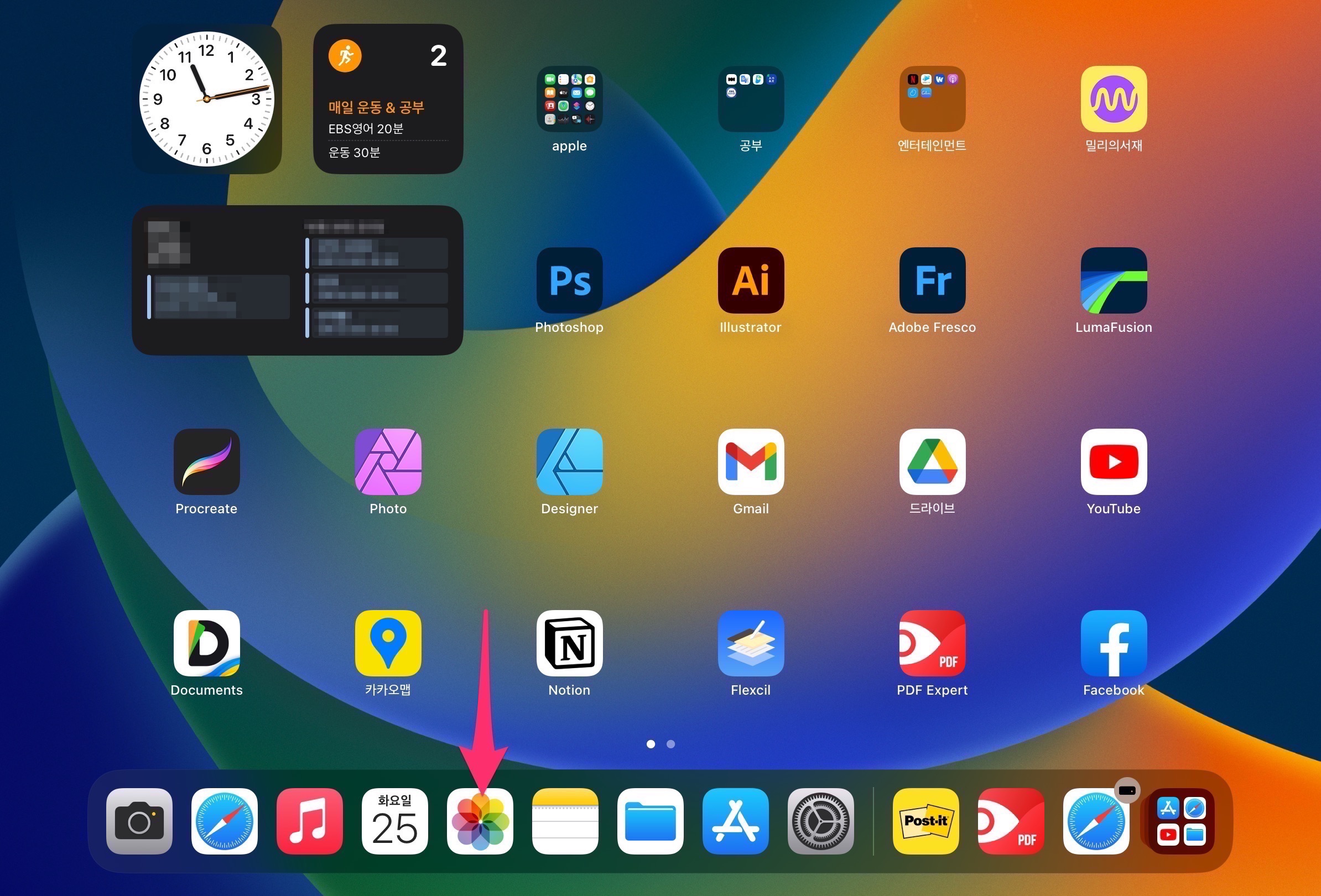Switch to second home screen page dot
Image resolution: width=1321 pixels, height=896 pixels.
coord(670,744)
